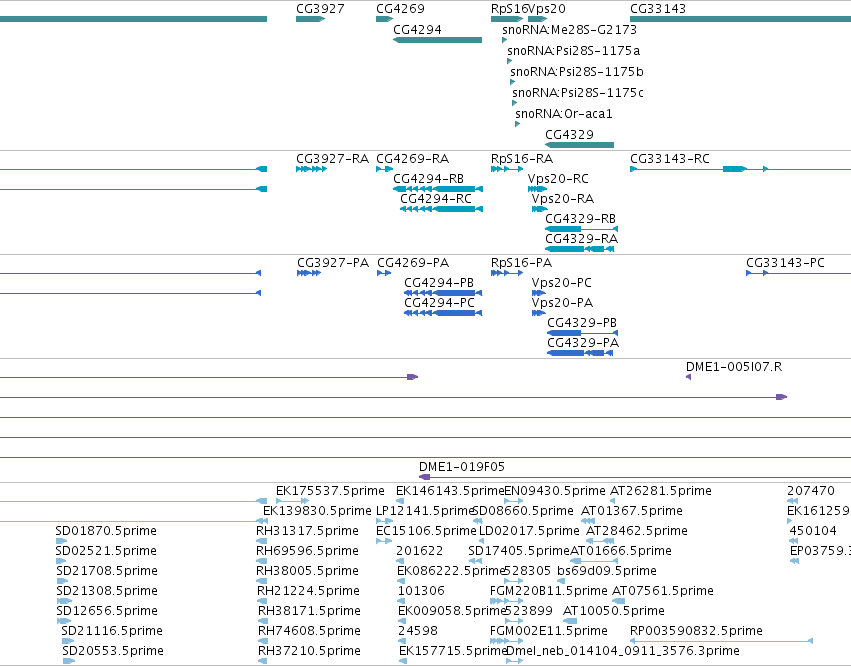851x666 pixels.
Task: Select the CG4294 gene bar
Action: (x=437, y=40)
